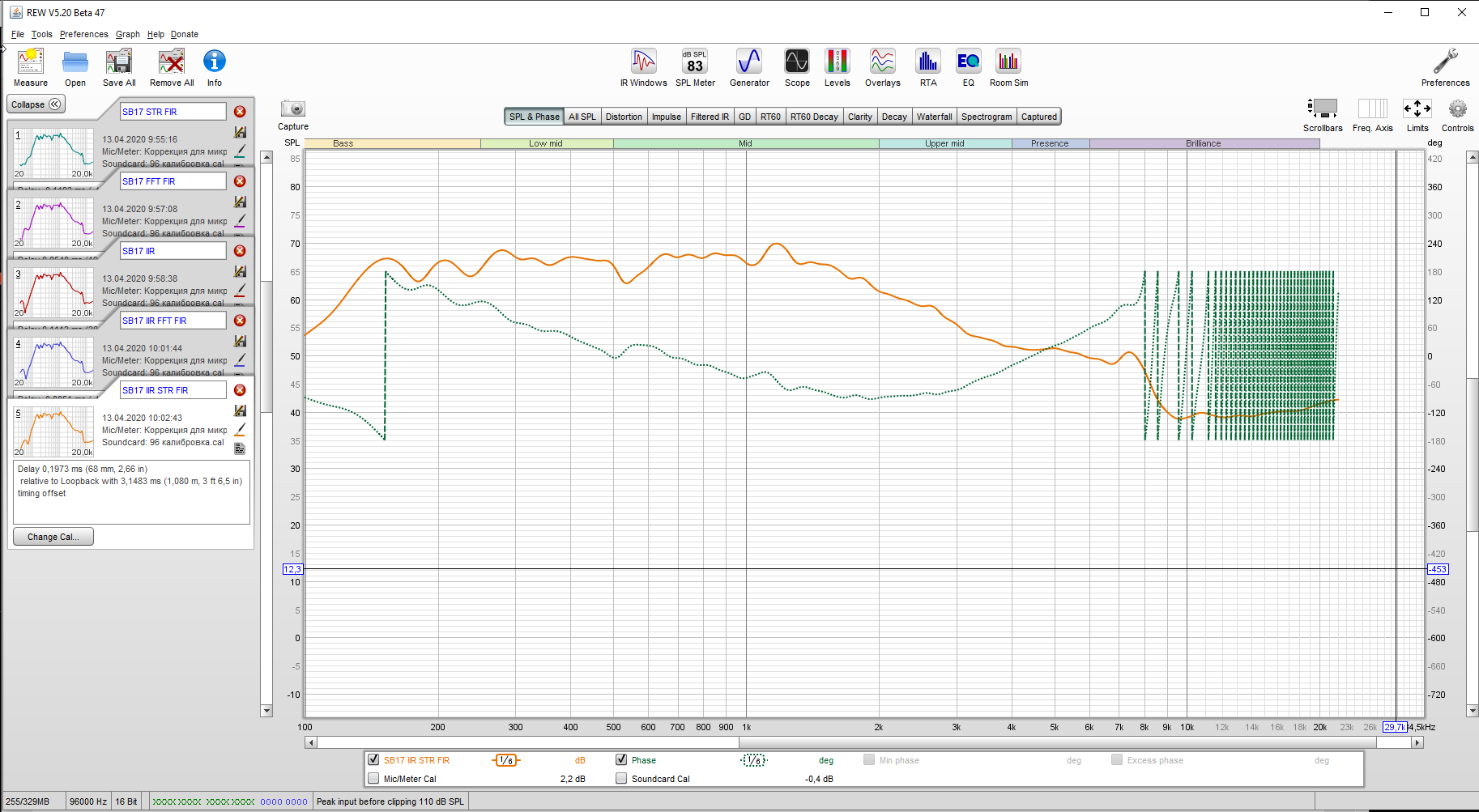Open the Tools menu

point(42,34)
